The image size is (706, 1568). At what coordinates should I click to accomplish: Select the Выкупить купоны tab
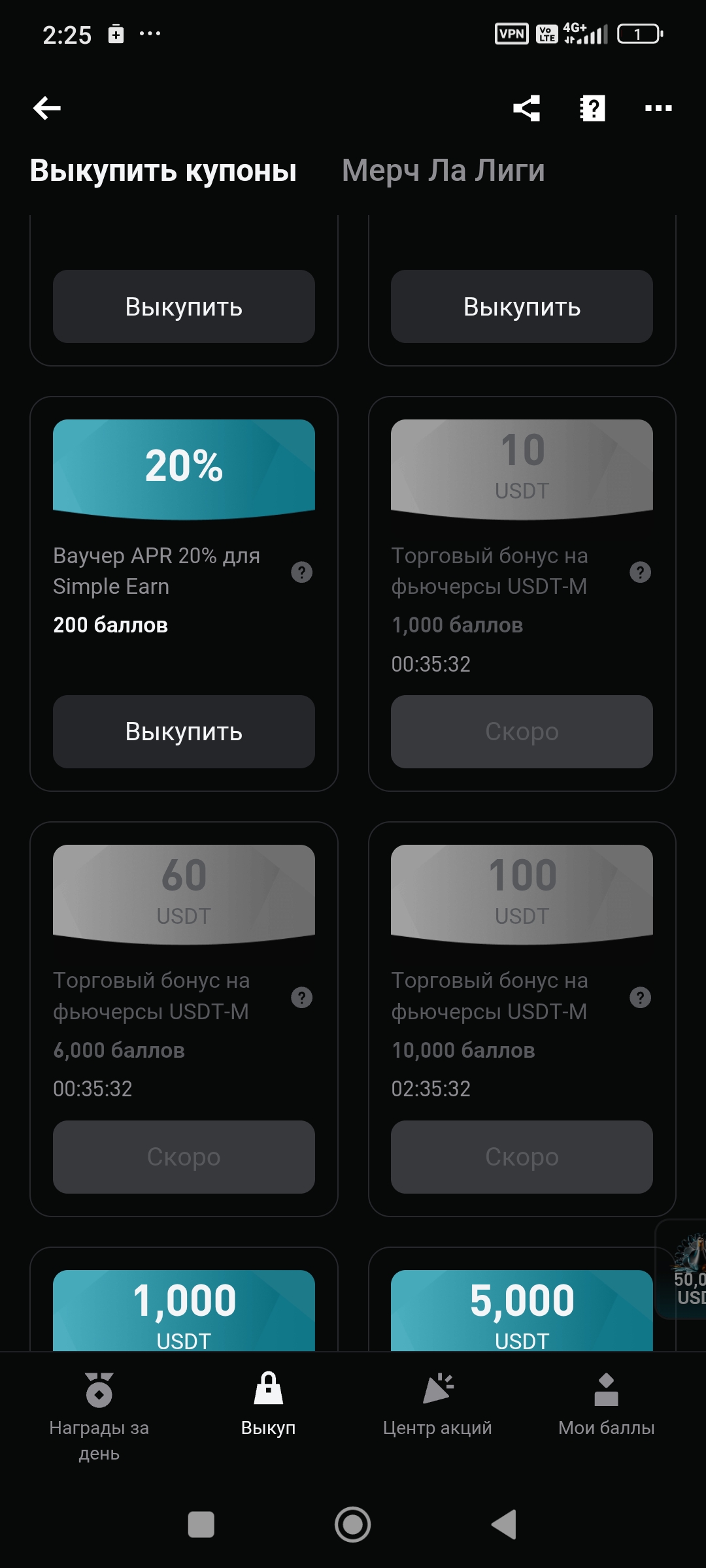pos(163,171)
